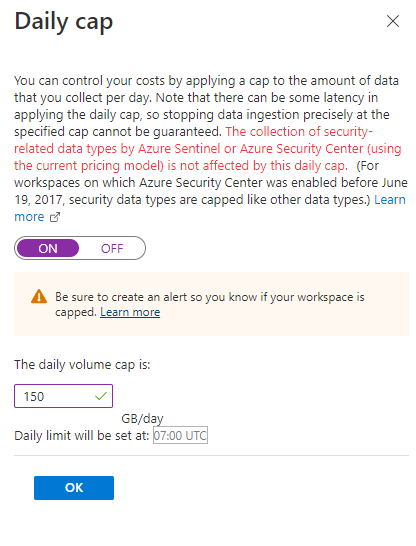Open 'Learn more' link in alert banner
The image size is (416, 546).
coord(130,312)
